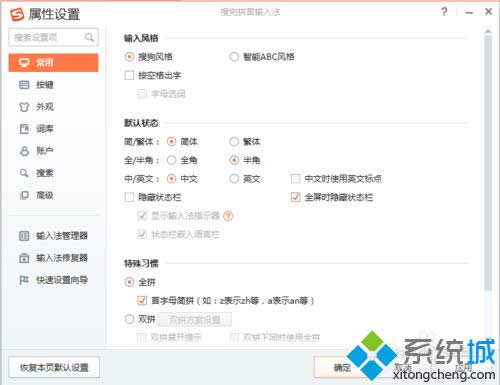Select 半角 radio button

click(234, 160)
